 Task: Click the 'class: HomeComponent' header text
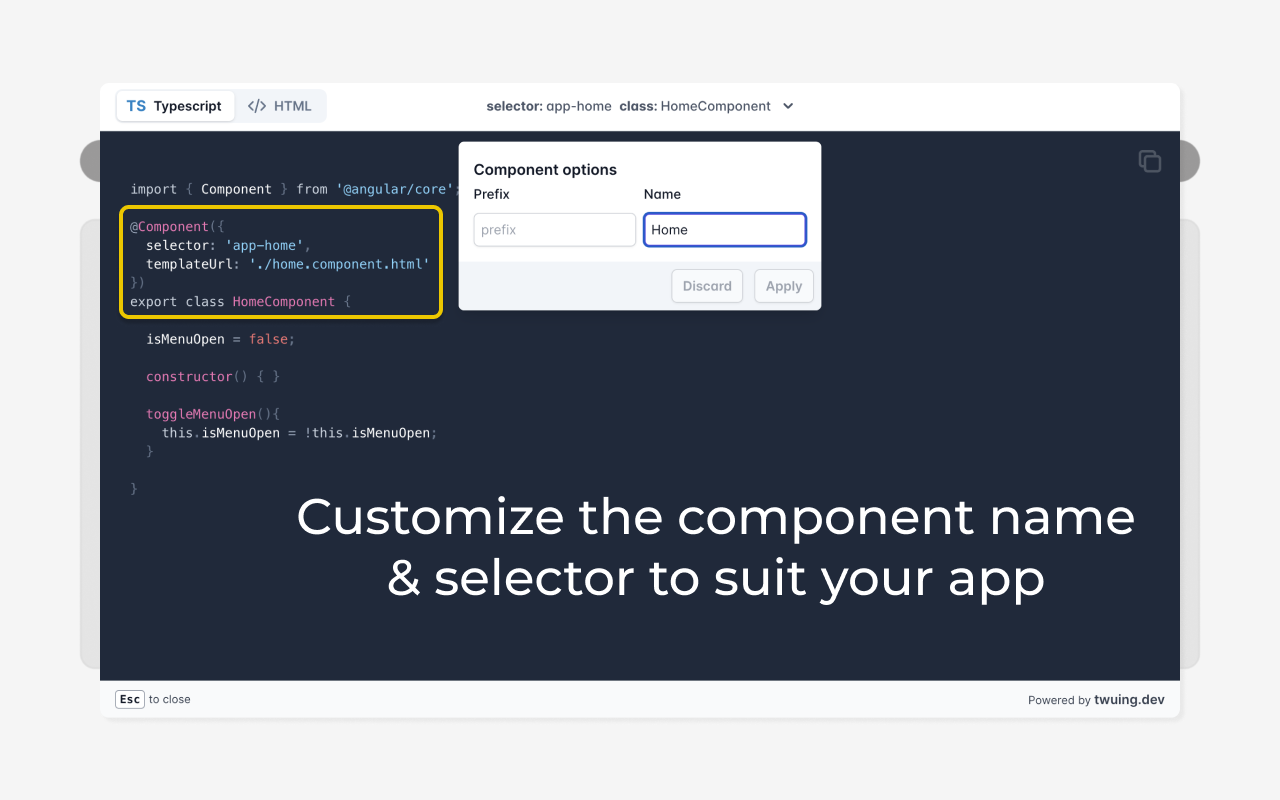coord(695,106)
